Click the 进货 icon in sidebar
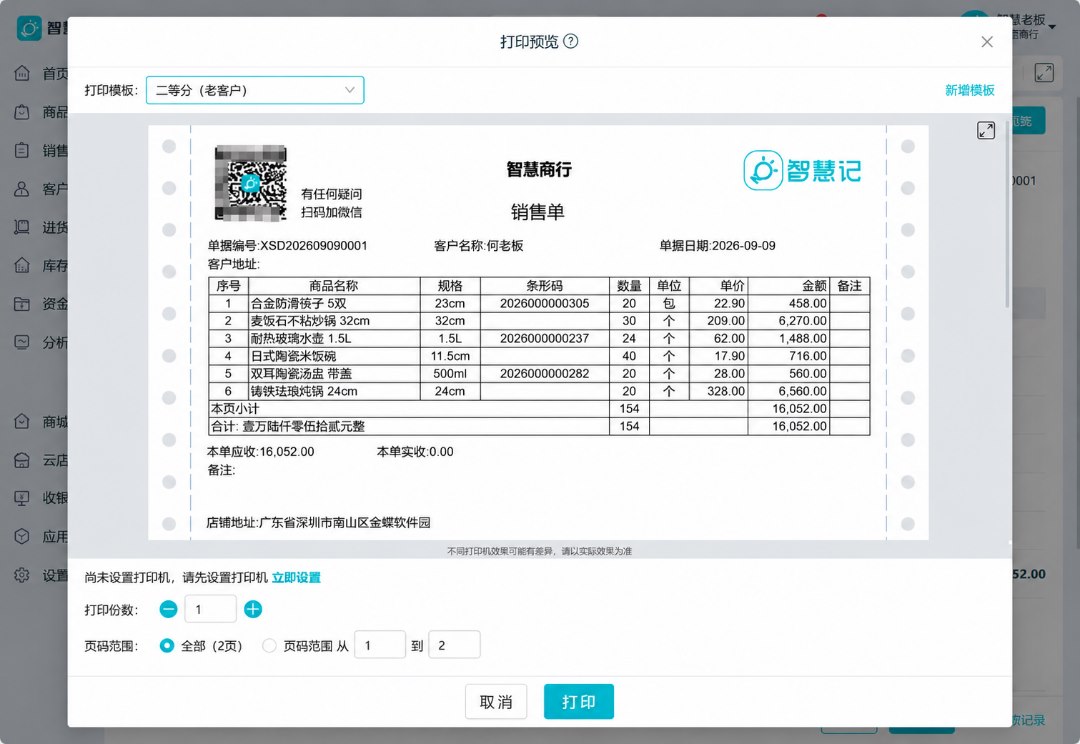 coord(22,227)
